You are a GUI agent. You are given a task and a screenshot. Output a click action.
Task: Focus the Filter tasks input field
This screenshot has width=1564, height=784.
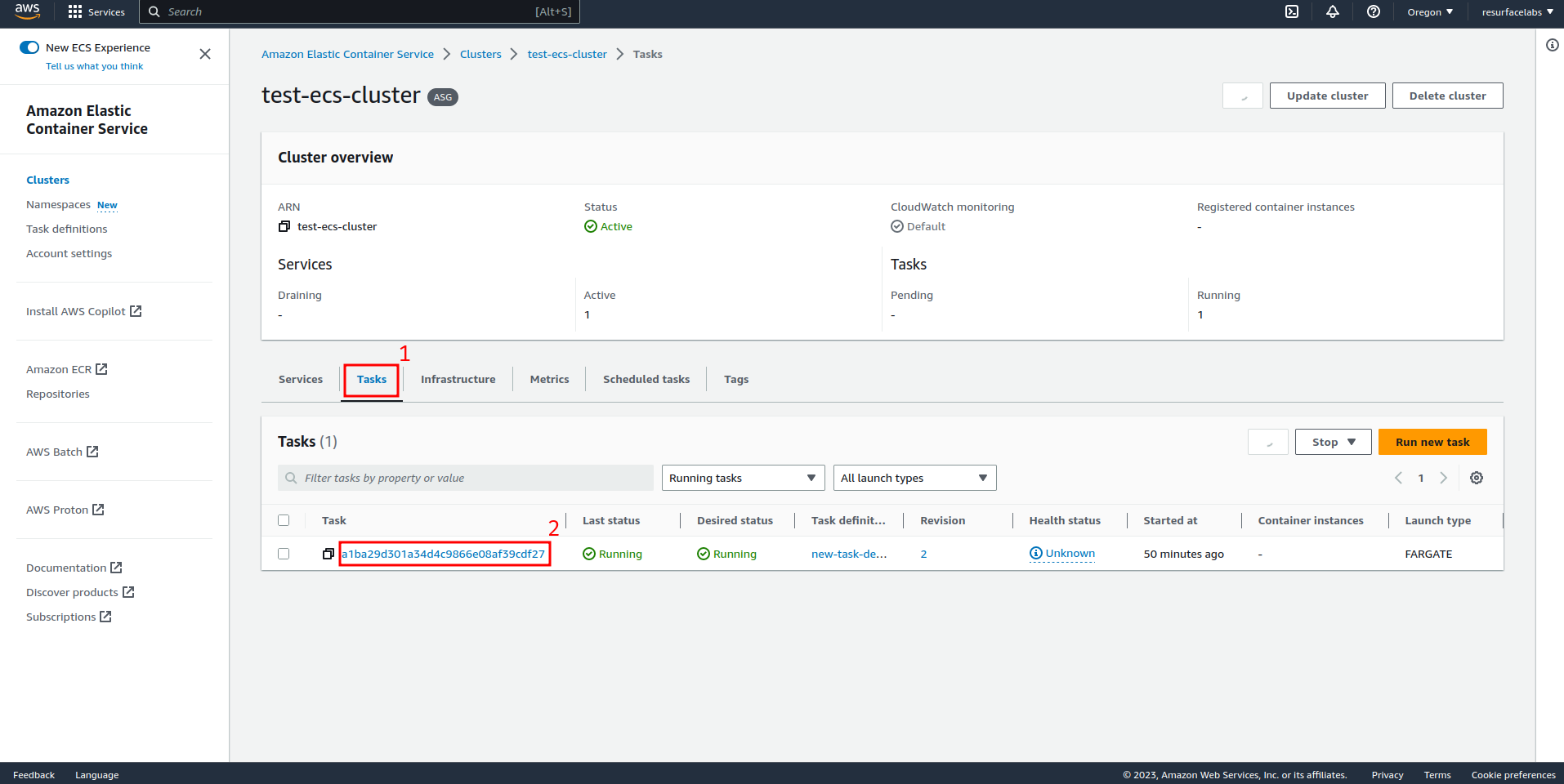[466, 478]
